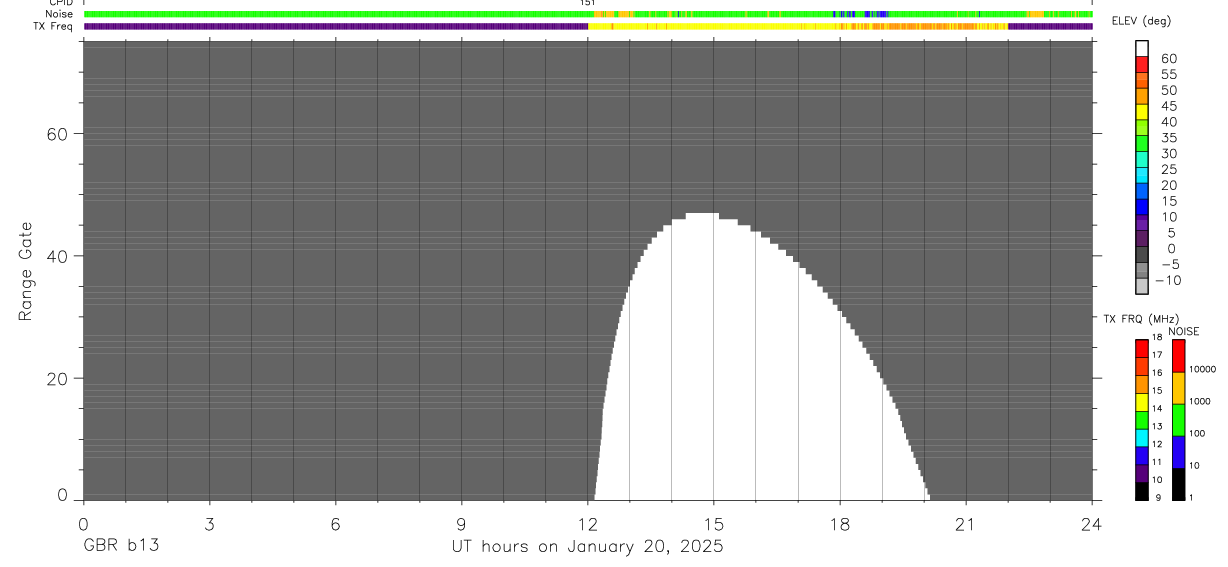1228x567 pixels.
Task: Click the NOISE colorbar label "100"
Action: [x=1197, y=433]
